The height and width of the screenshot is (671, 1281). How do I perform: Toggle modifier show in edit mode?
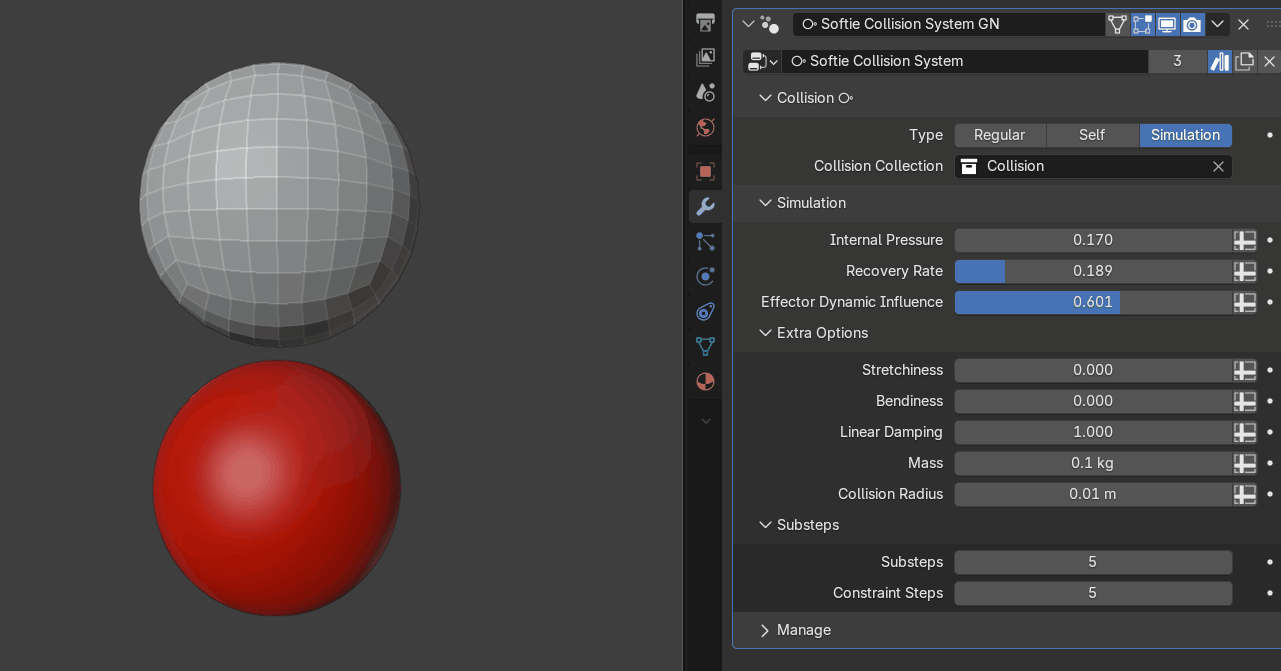1142,24
